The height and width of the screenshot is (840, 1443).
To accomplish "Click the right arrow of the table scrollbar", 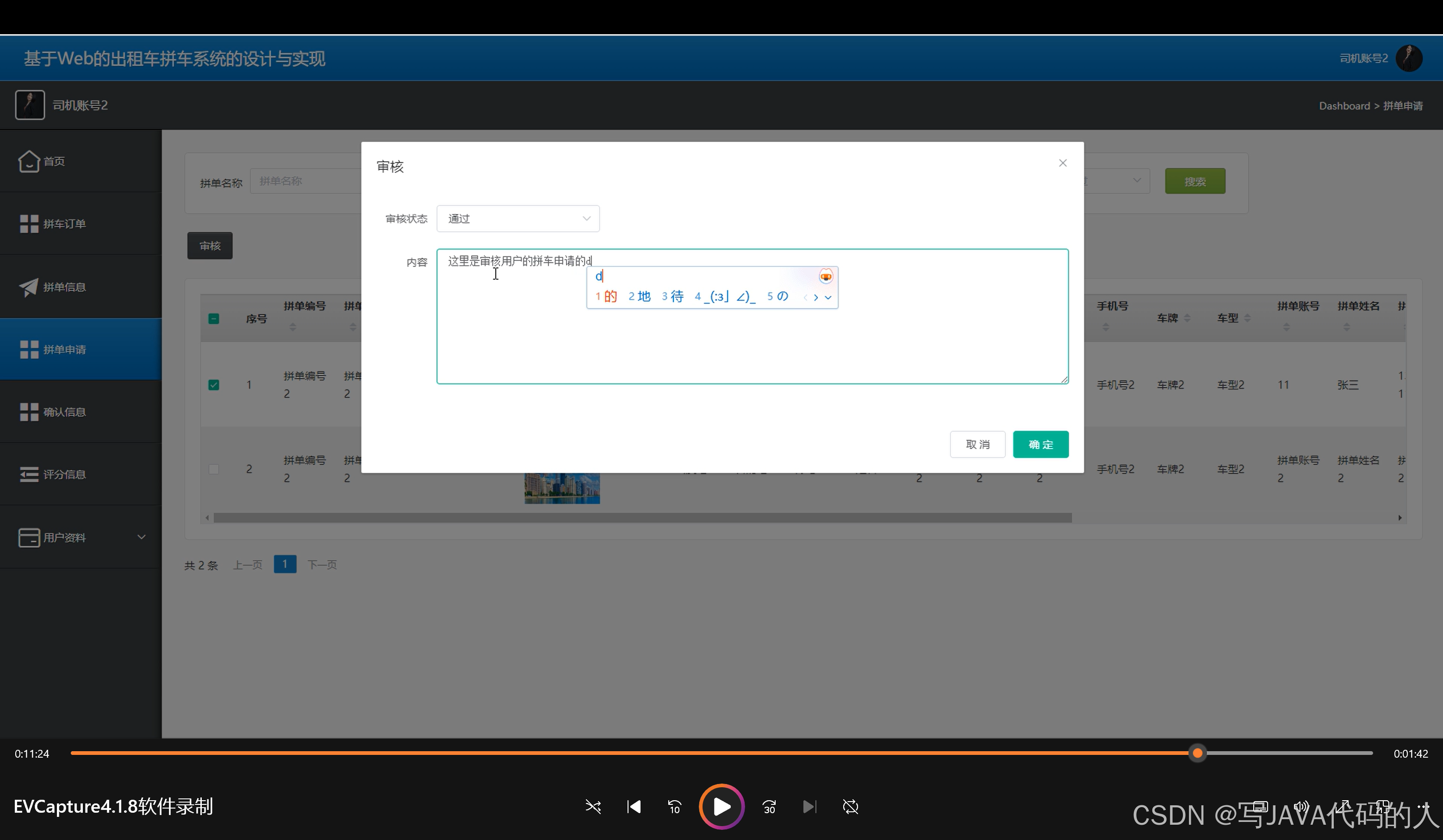I will [1400, 518].
